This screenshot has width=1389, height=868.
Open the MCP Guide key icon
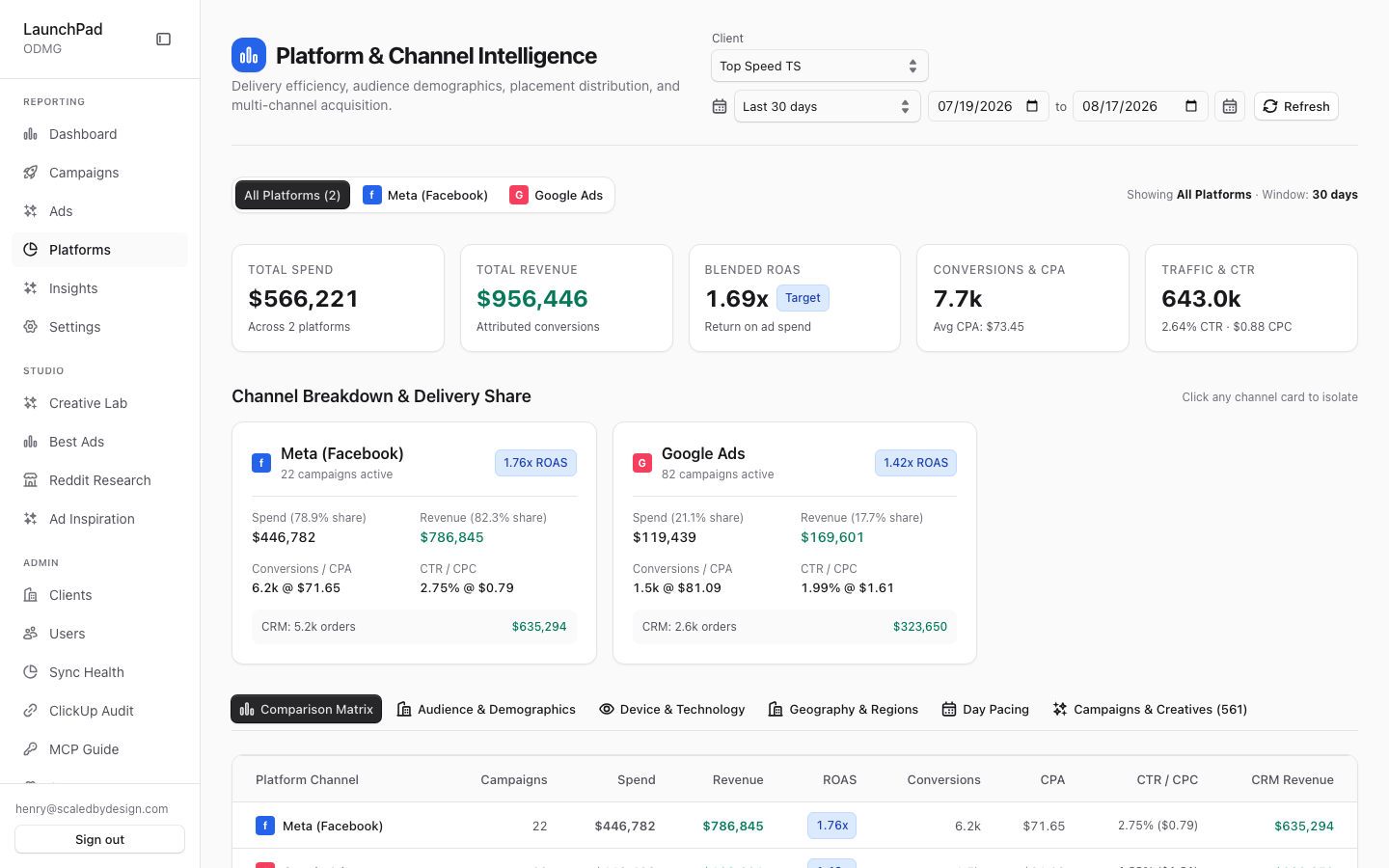click(x=31, y=749)
